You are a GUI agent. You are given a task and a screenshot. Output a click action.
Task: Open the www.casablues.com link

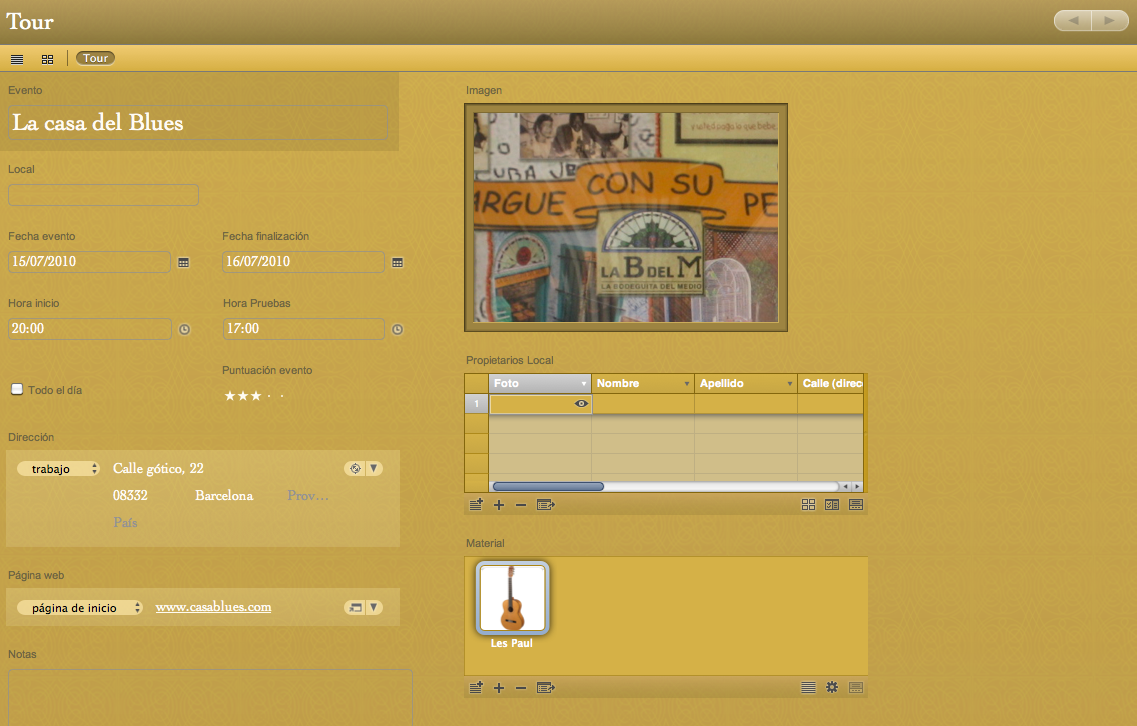[x=213, y=607]
